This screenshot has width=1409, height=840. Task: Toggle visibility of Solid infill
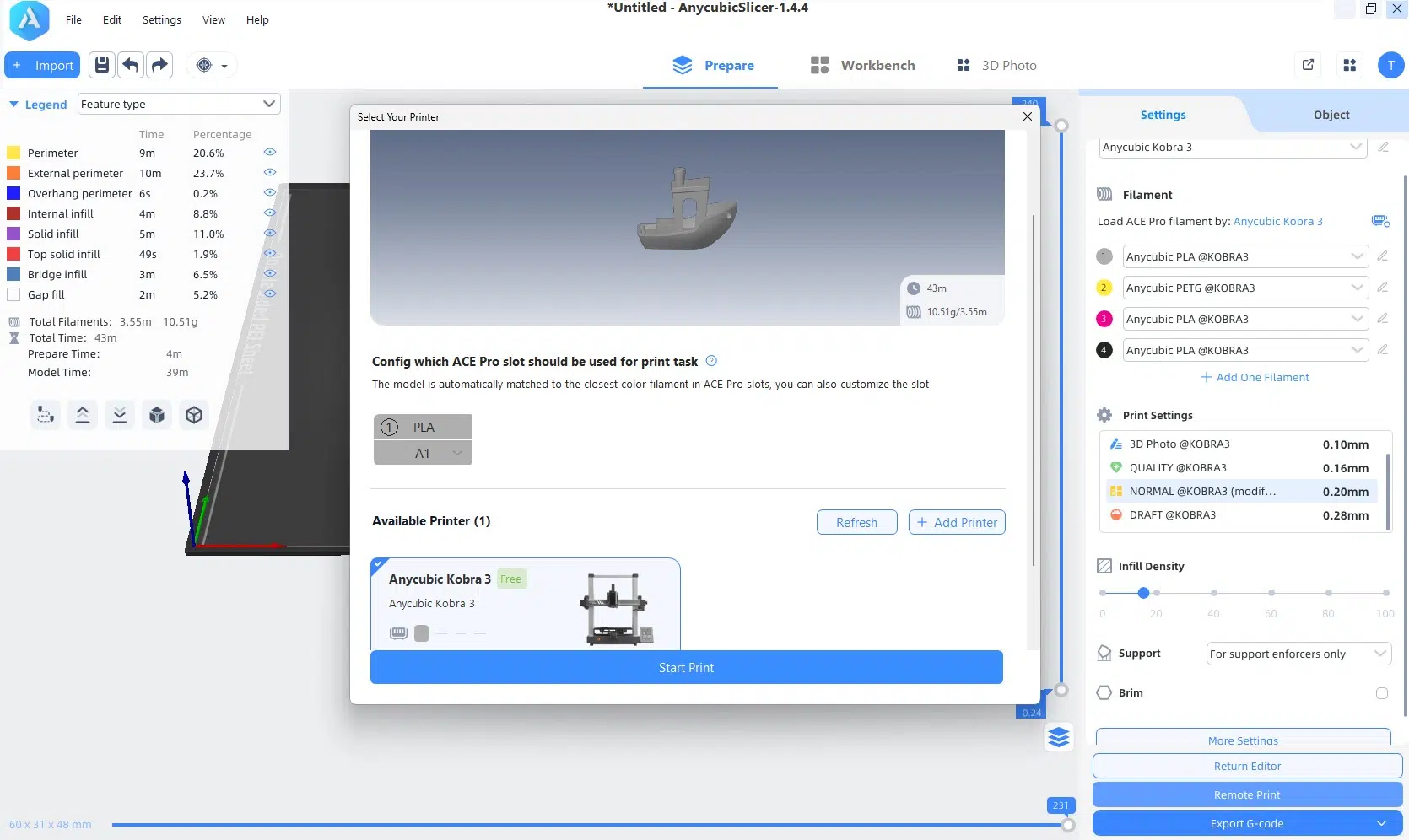[270, 234]
